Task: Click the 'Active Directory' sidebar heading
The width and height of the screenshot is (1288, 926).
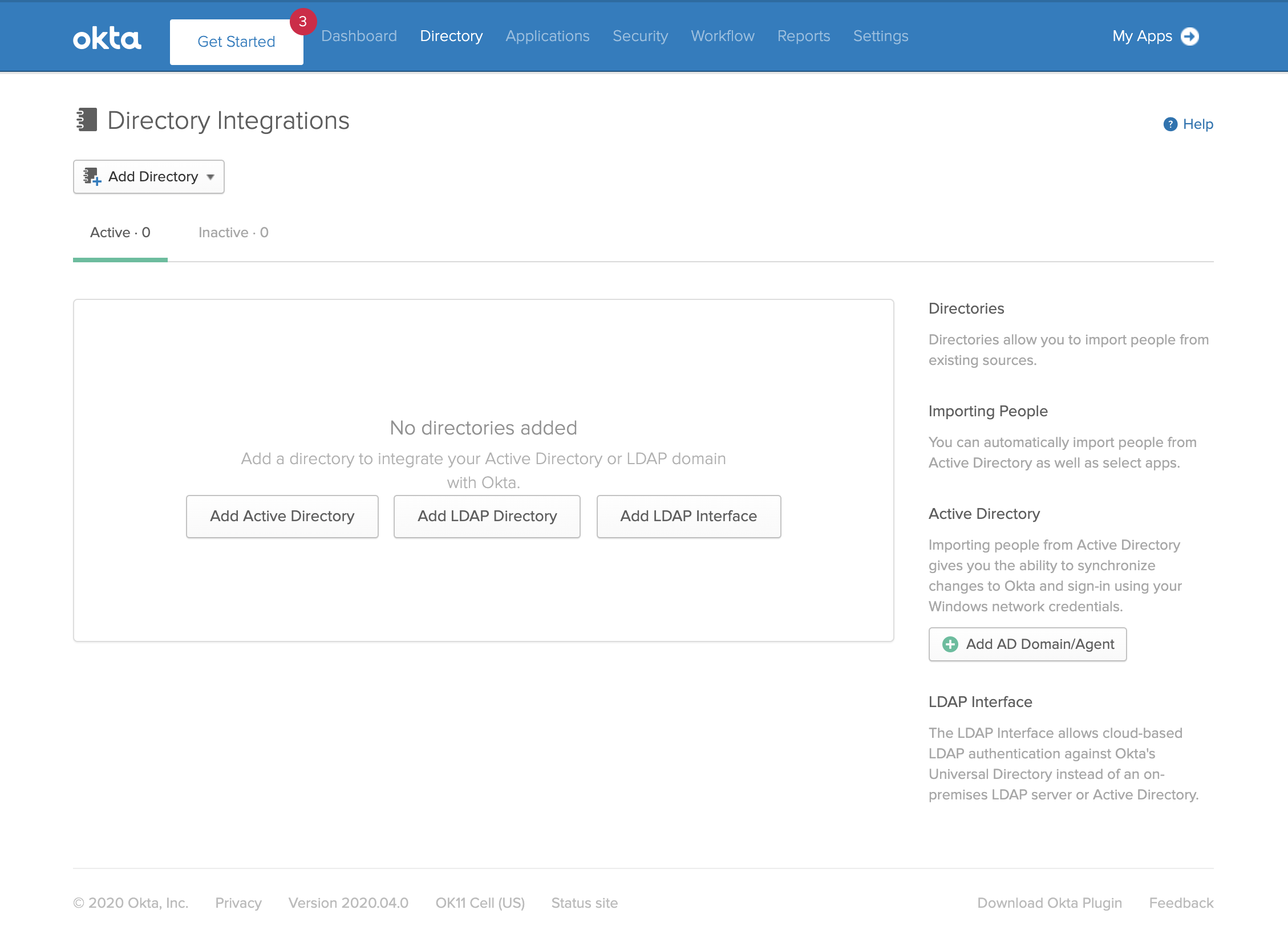Action: tap(985, 514)
